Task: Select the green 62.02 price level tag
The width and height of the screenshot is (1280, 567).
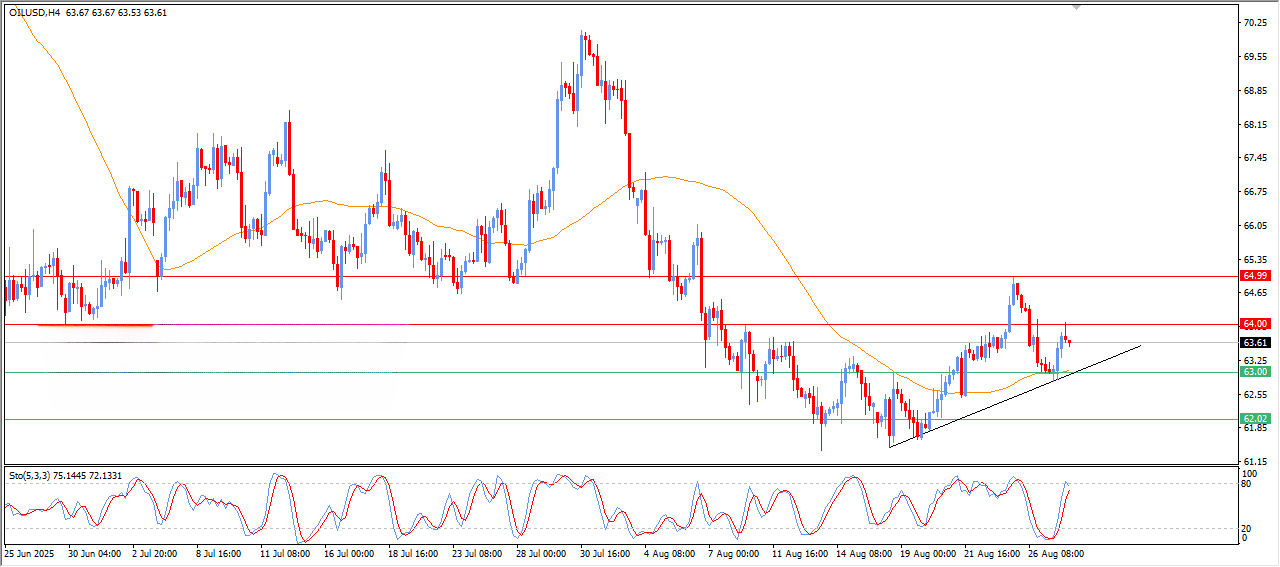Action: click(1255, 419)
